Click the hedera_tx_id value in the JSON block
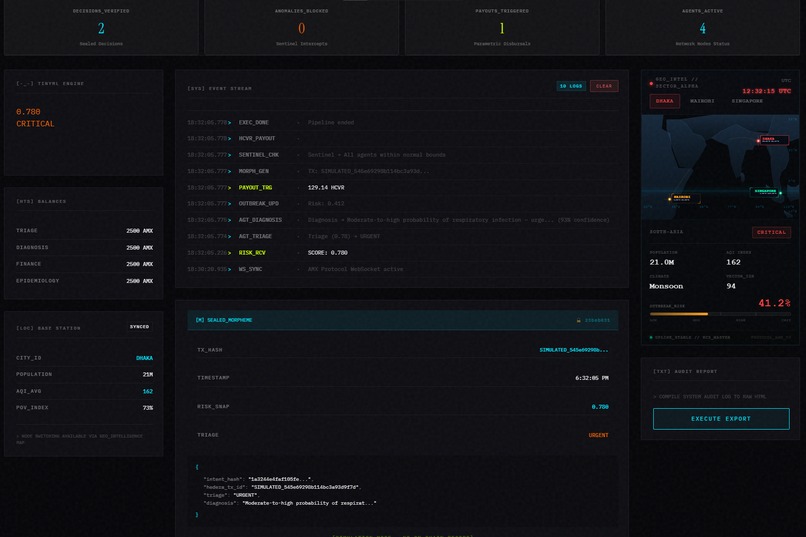 (x=305, y=487)
